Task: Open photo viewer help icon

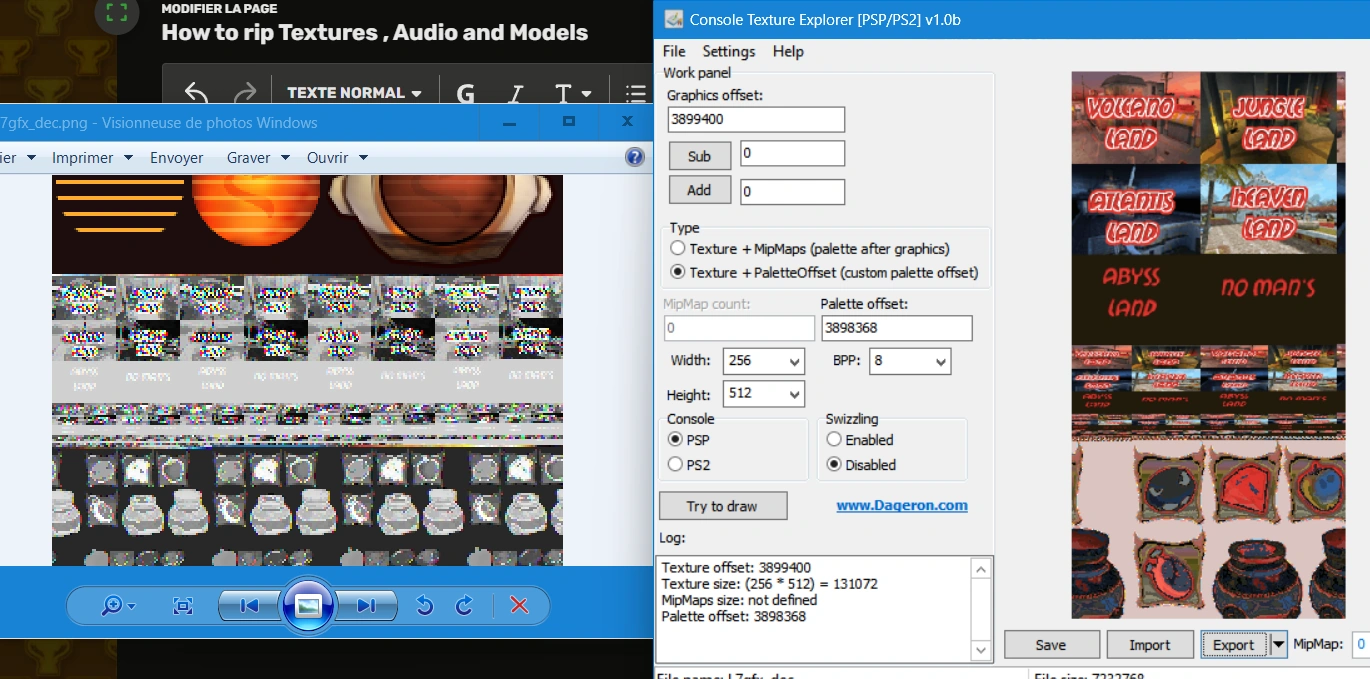Action: (634, 157)
